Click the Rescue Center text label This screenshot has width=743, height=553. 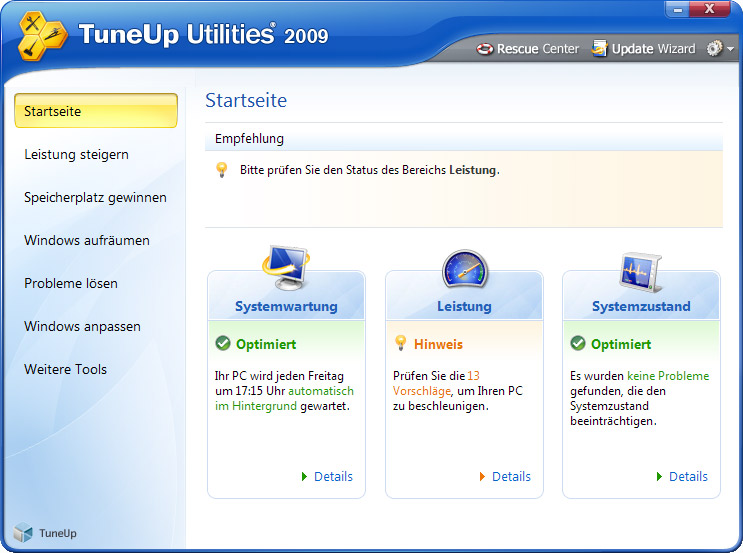[x=538, y=49]
